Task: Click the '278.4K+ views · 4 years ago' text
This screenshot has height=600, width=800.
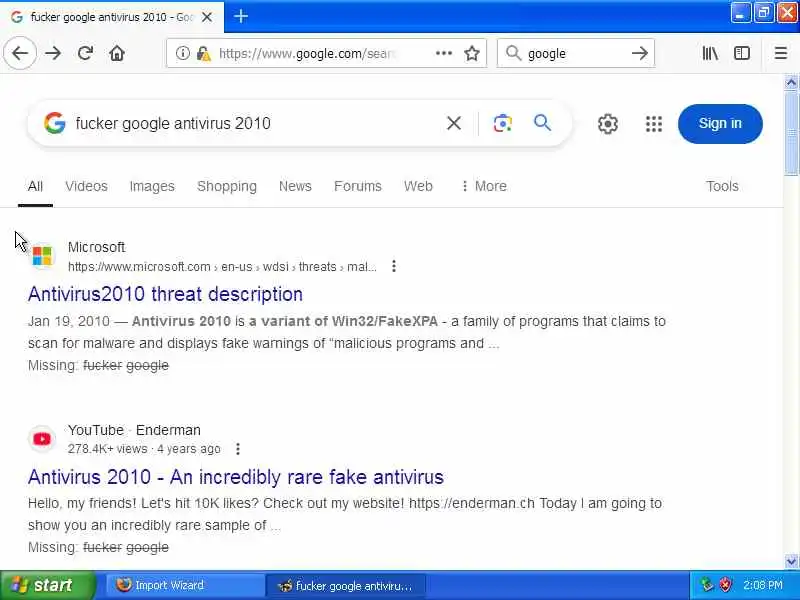Action: pos(144,449)
